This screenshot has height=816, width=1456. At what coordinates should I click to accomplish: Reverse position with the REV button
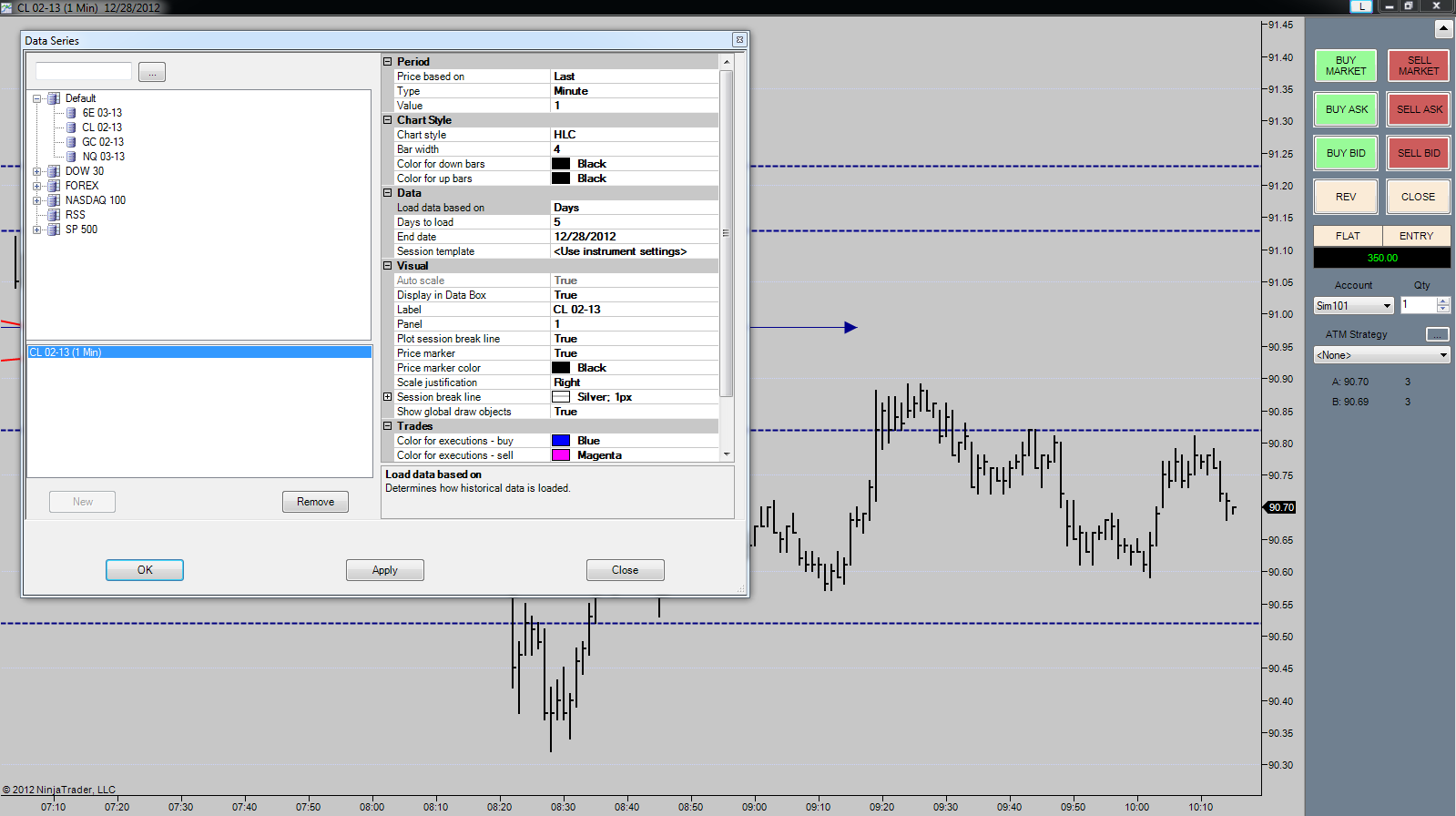tap(1345, 197)
